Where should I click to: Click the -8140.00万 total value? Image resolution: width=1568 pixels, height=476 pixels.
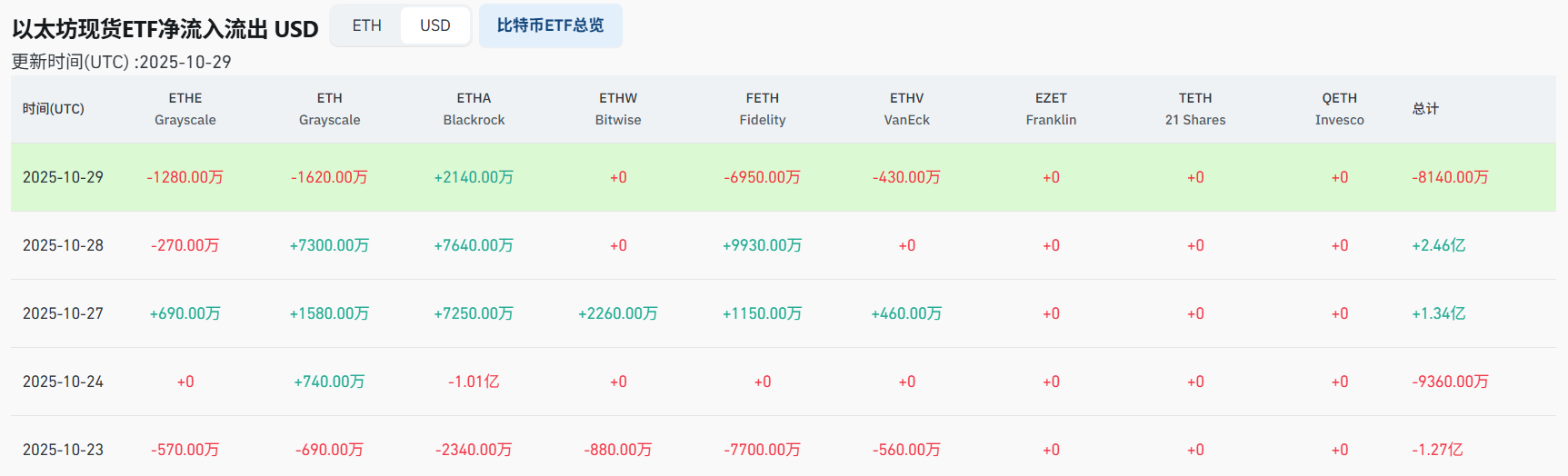click(1450, 177)
